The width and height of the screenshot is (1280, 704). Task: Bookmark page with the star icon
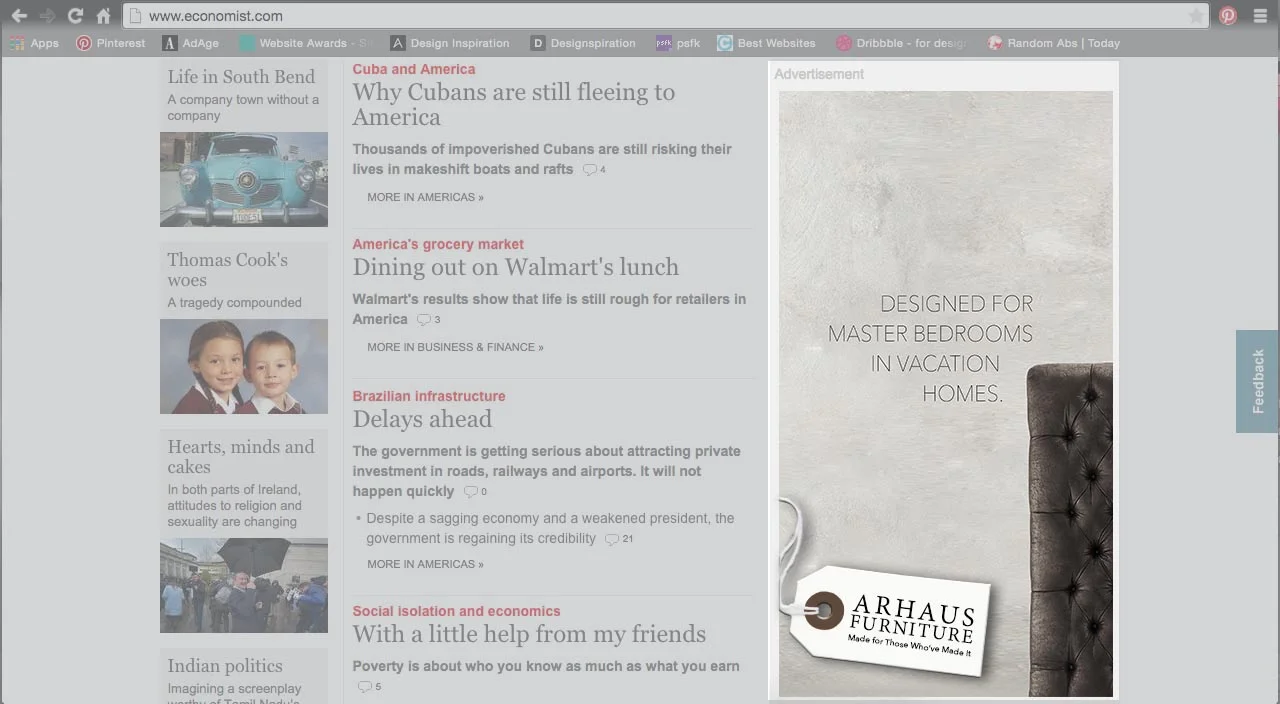pos(1195,16)
